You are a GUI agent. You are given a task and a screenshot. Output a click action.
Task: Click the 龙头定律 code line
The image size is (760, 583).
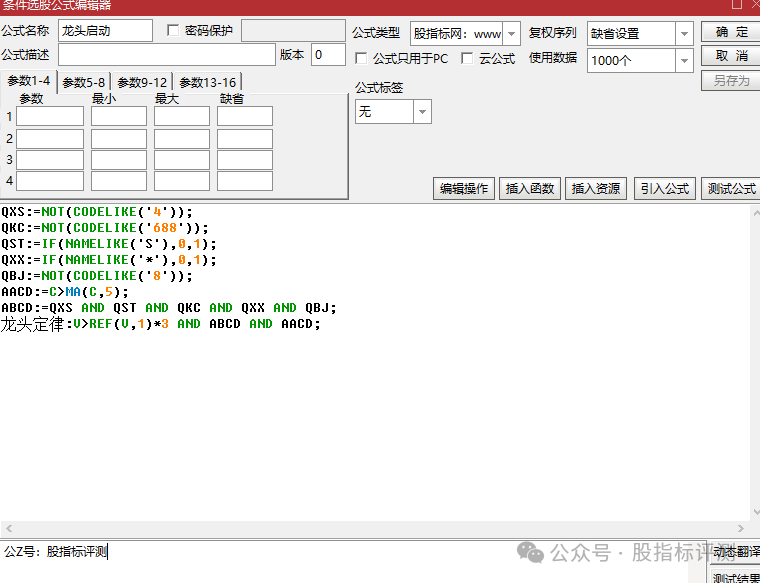[x=161, y=324]
